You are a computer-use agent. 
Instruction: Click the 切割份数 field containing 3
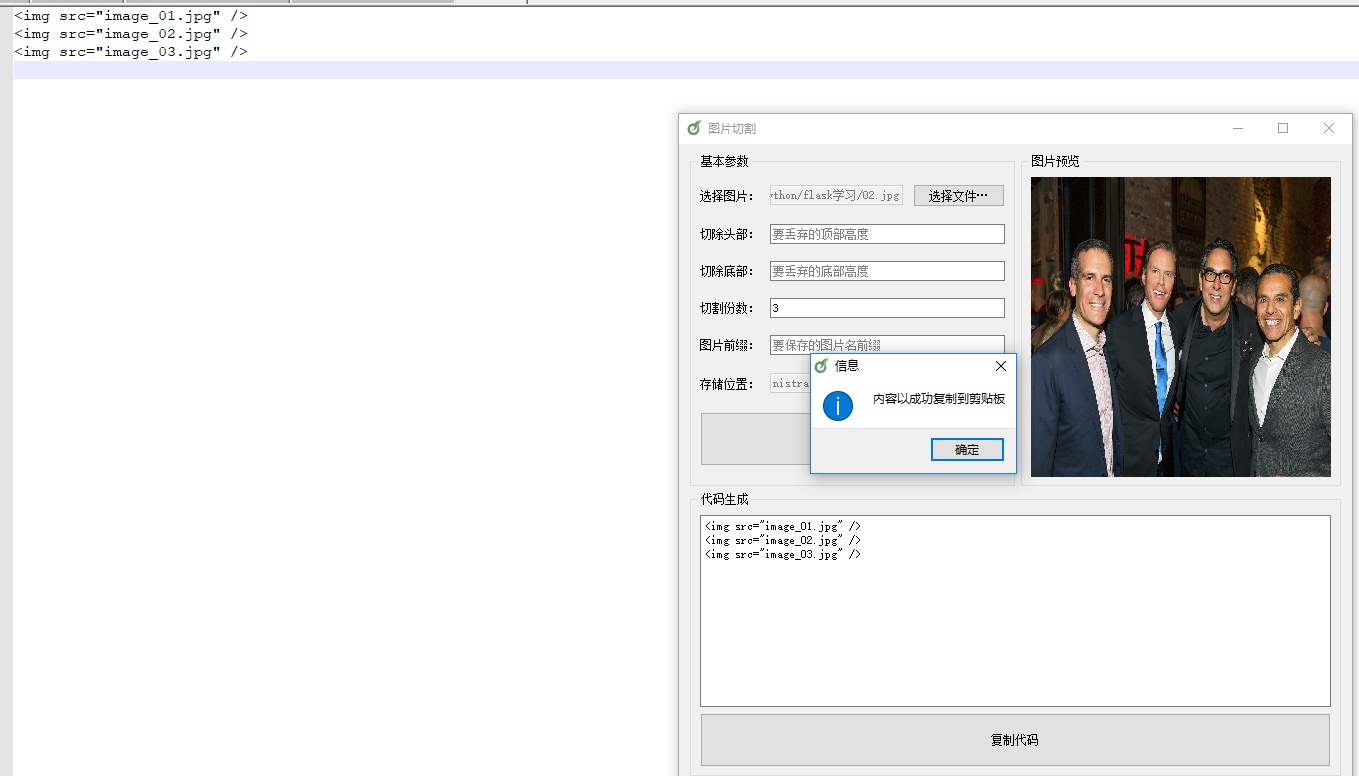pyautogui.click(x=886, y=308)
